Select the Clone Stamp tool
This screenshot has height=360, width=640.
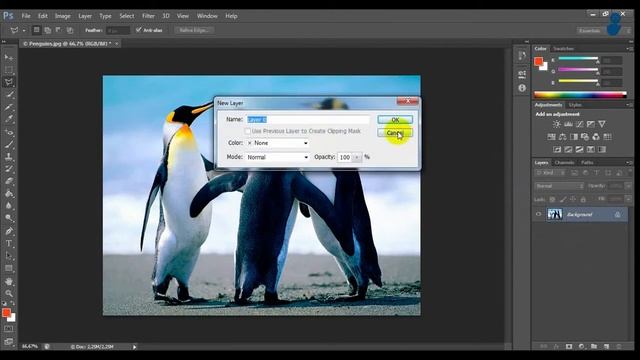tap(9, 157)
